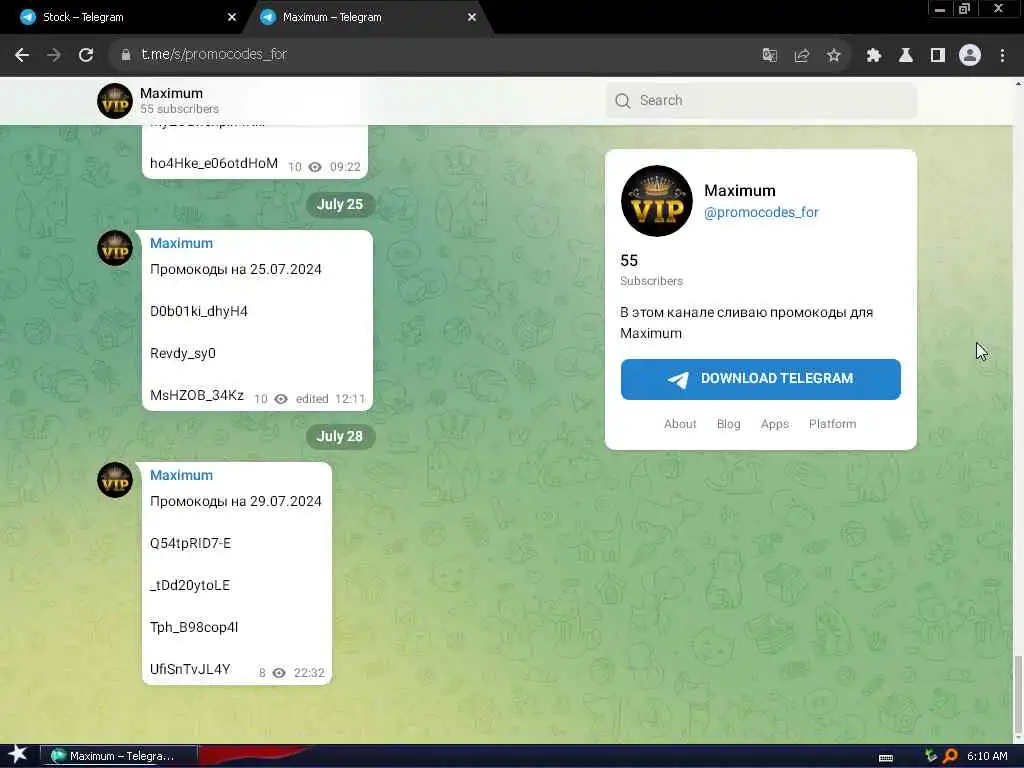Open the About link
Screen dimensions: 1024x768
coord(680,424)
